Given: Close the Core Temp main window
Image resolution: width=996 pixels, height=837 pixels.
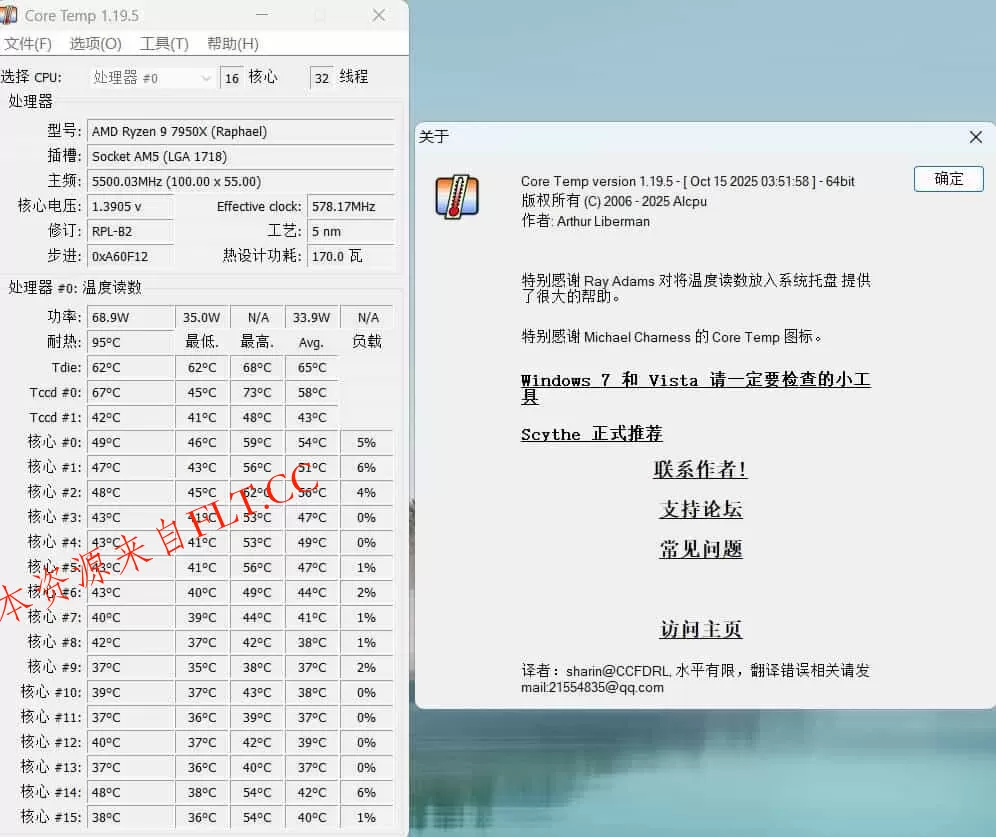Looking at the screenshot, I should [x=379, y=15].
